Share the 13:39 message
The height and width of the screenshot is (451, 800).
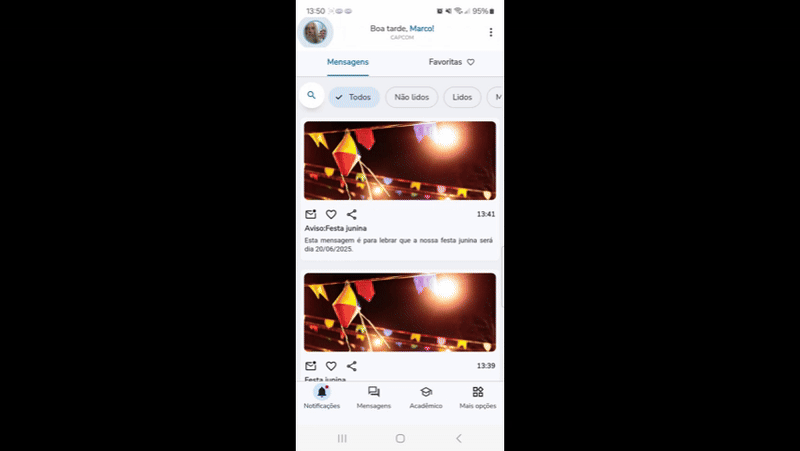click(x=352, y=366)
